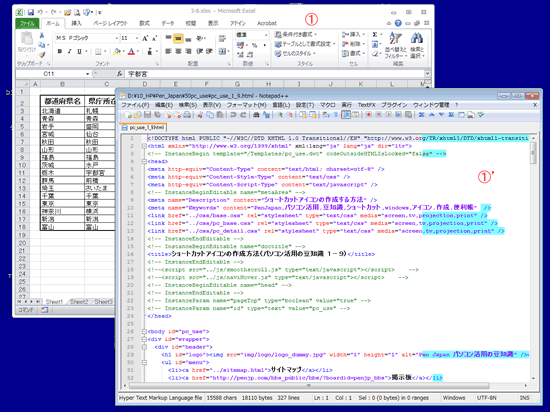Click the Excel fill color paint bucket
Image resolution: width=550 pixels, height=412 pixels.
click(x=117, y=52)
